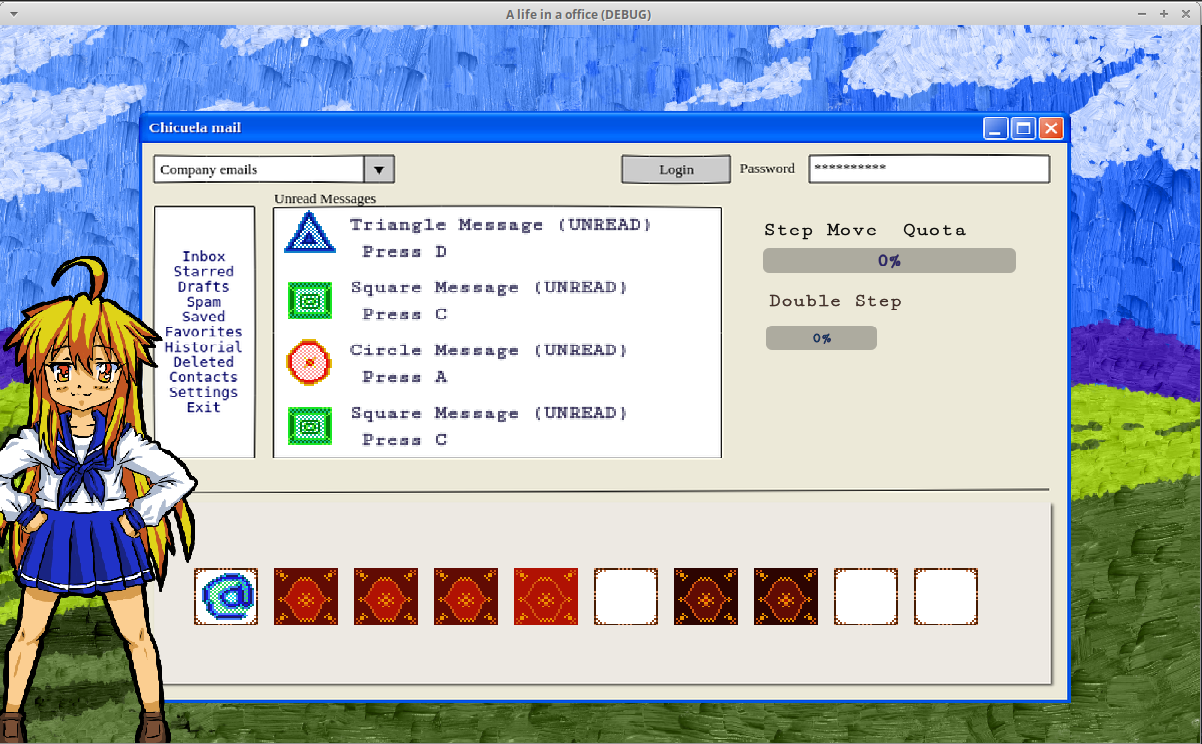Select empty white slot between red tiles

coord(626,597)
